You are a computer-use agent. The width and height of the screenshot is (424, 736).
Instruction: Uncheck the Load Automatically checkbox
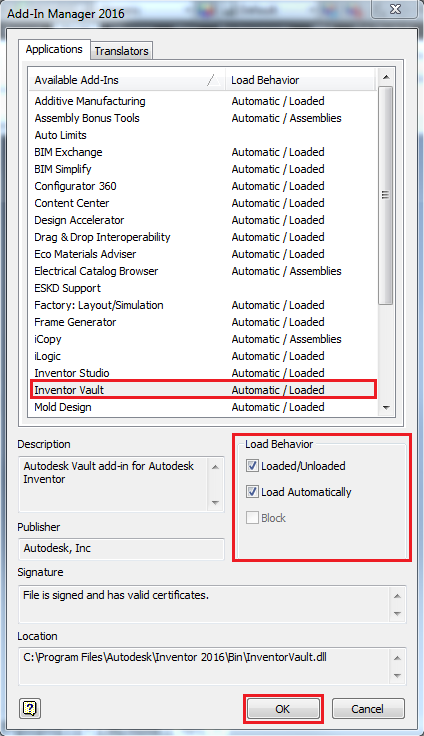pos(253,491)
